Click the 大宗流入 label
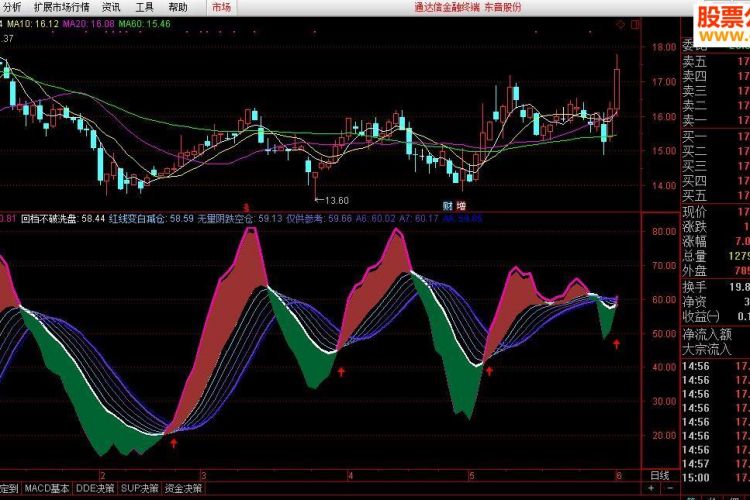750x500 pixels. click(707, 349)
